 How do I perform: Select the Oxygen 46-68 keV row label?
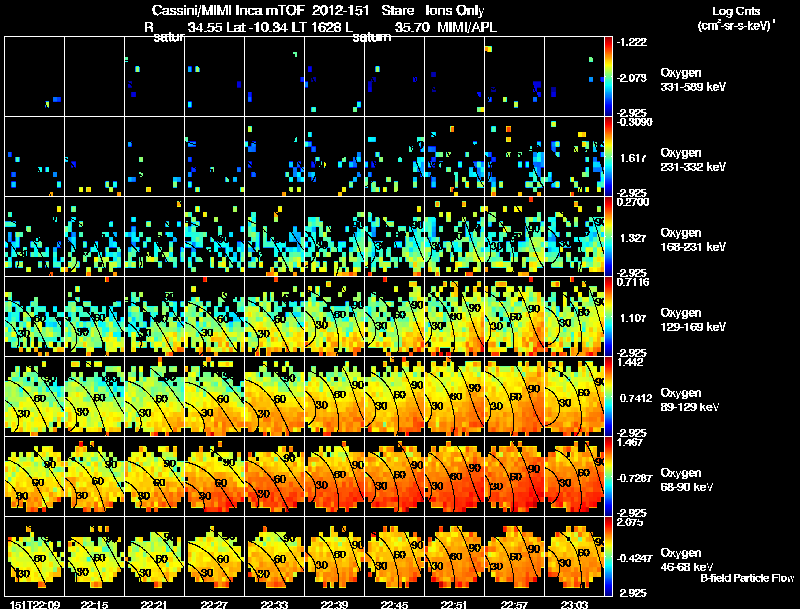tap(687, 560)
